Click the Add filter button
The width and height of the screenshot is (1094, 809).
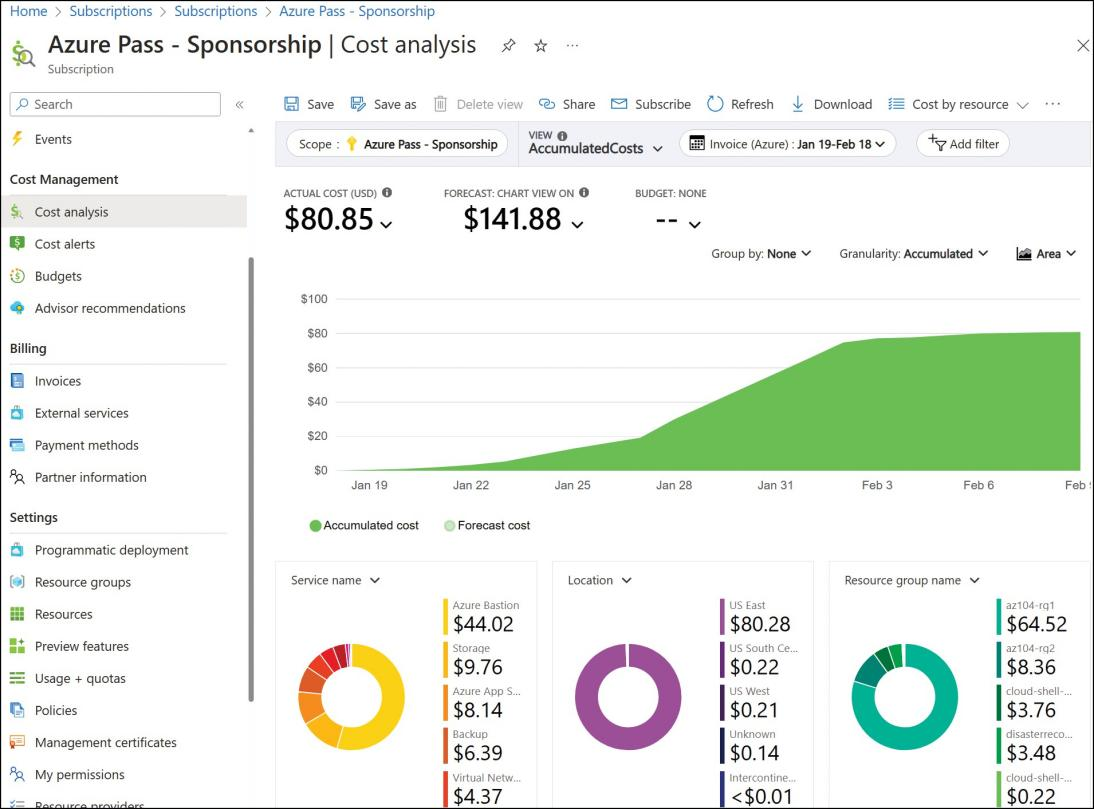963,144
